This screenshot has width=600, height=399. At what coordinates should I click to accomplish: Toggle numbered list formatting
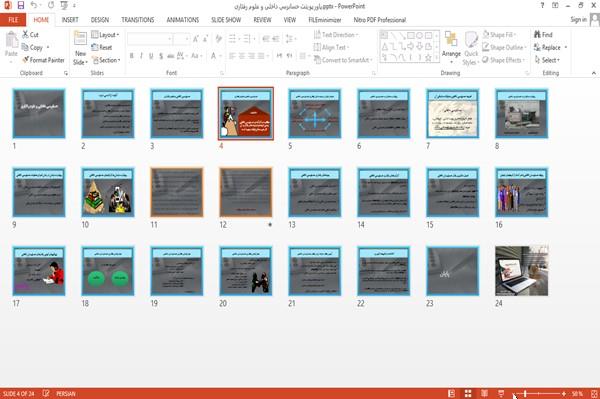coord(248,39)
